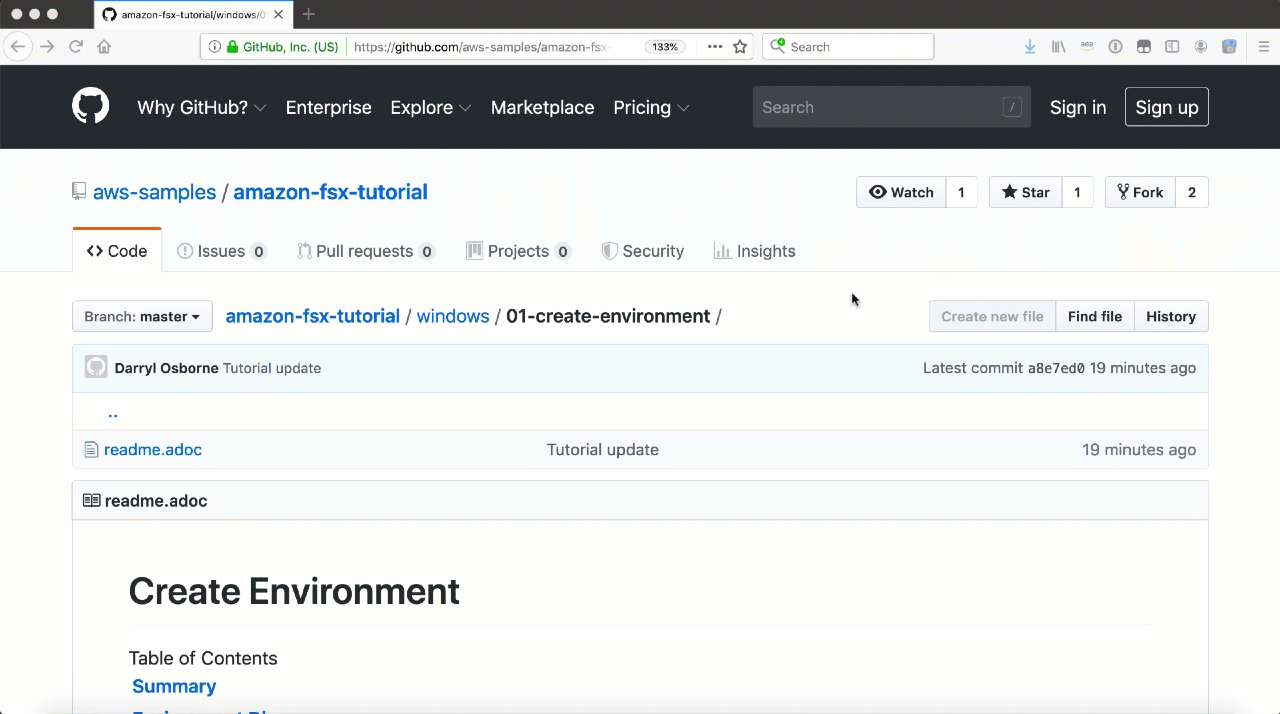Open the Firefox library icon

coord(1058,47)
